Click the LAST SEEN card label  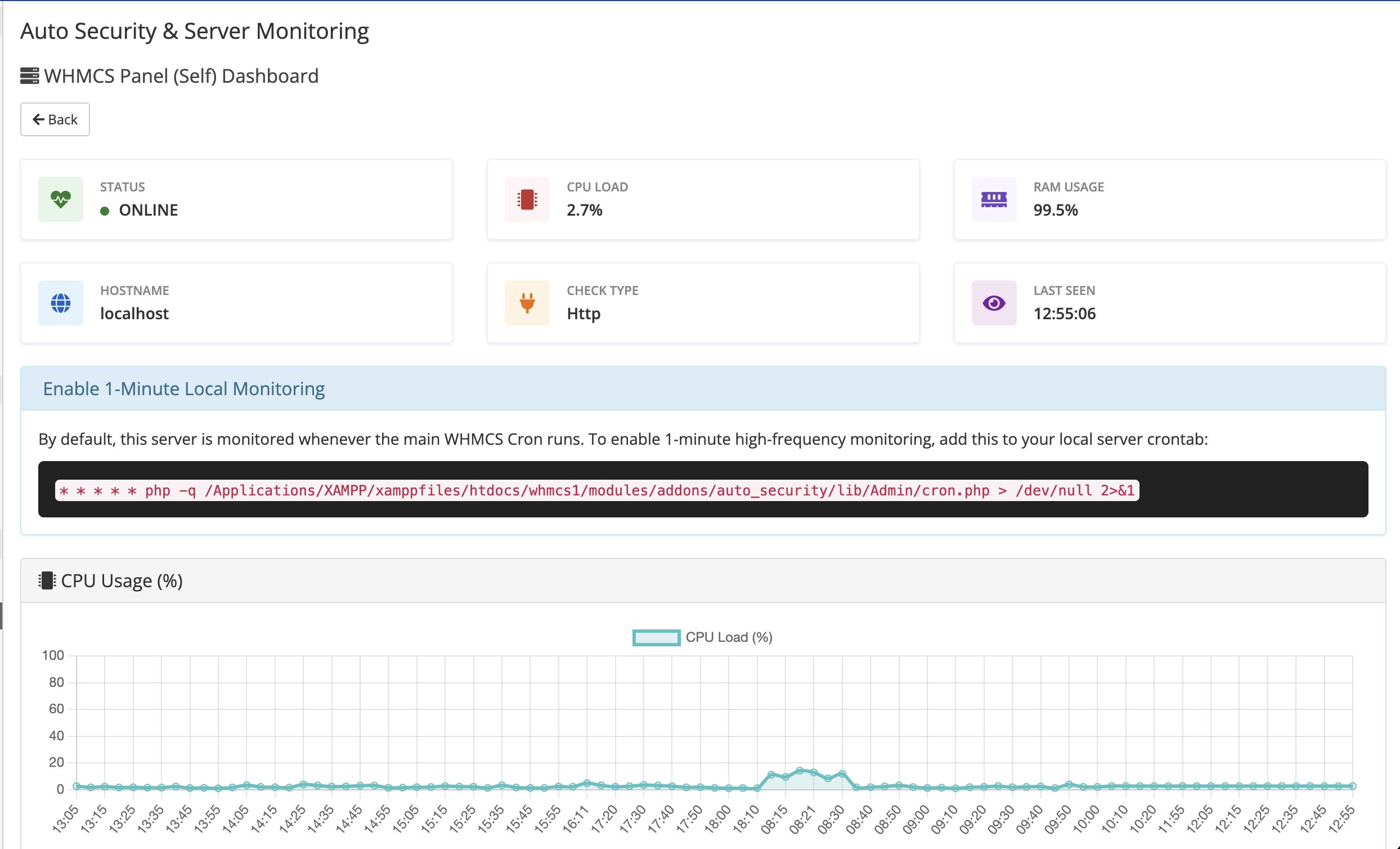[1064, 291]
